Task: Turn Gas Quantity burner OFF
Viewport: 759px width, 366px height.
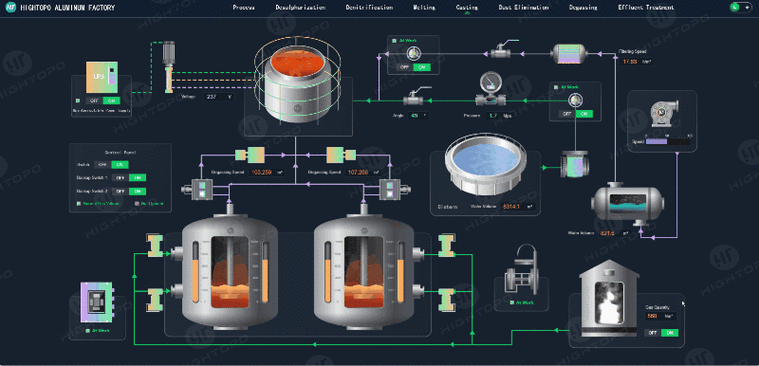Action: (x=653, y=333)
